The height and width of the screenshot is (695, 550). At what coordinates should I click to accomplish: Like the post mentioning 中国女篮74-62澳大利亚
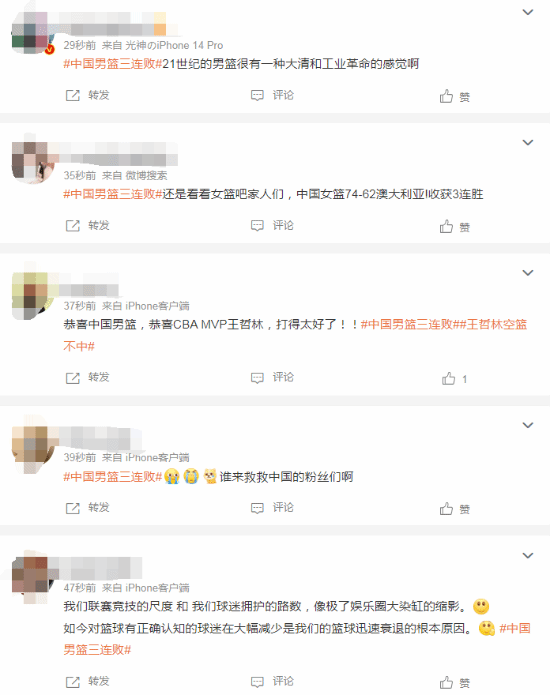click(x=446, y=226)
